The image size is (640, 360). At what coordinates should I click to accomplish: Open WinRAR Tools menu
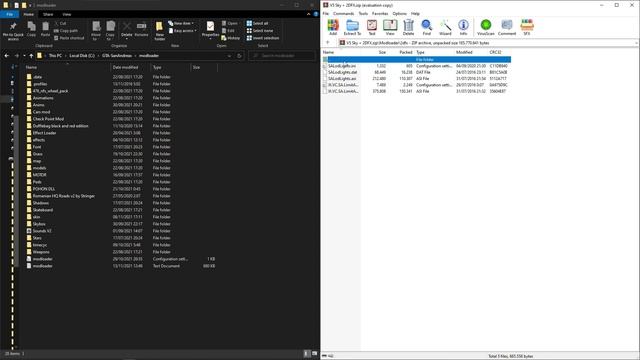pos(363,13)
